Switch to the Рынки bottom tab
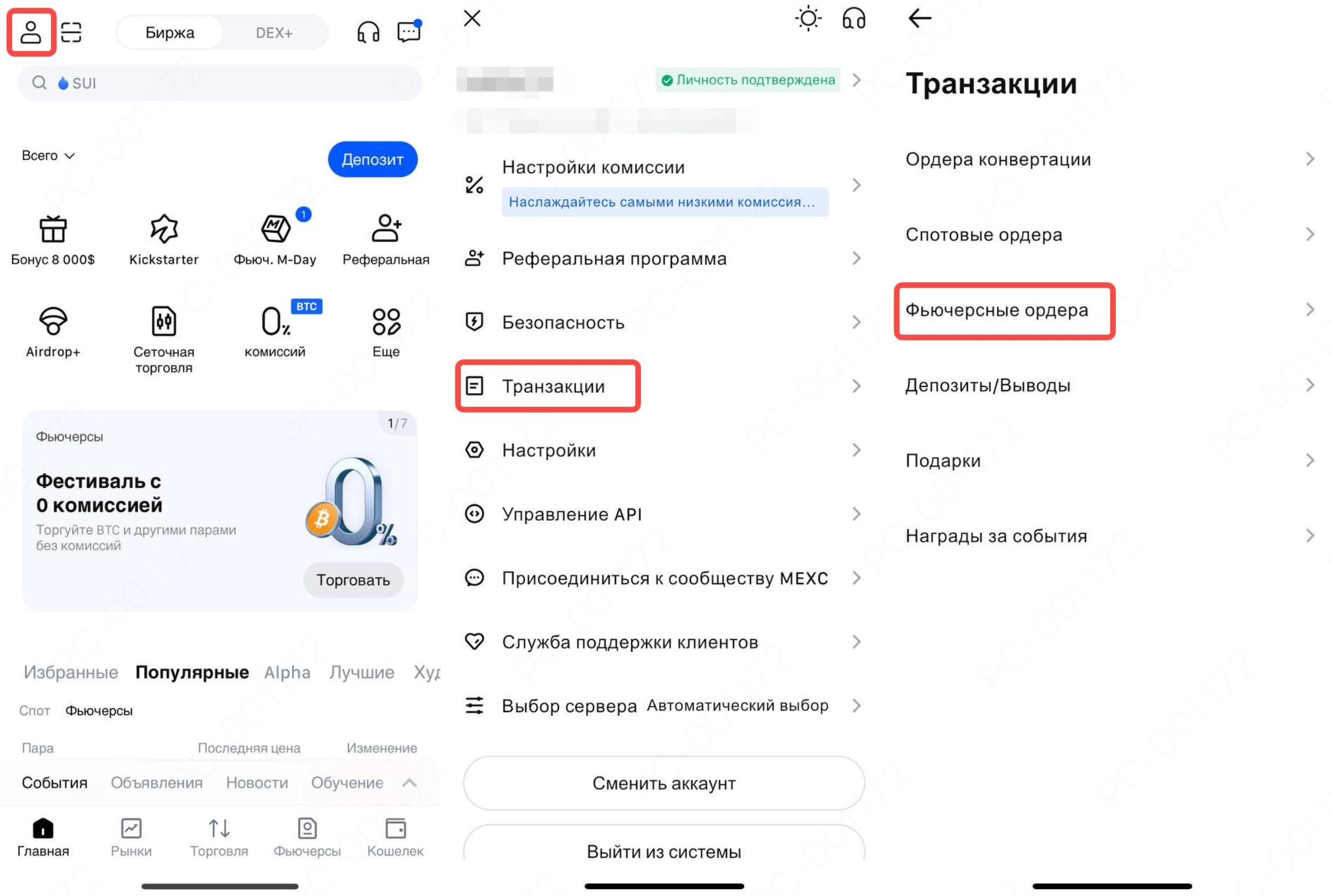 [x=131, y=837]
